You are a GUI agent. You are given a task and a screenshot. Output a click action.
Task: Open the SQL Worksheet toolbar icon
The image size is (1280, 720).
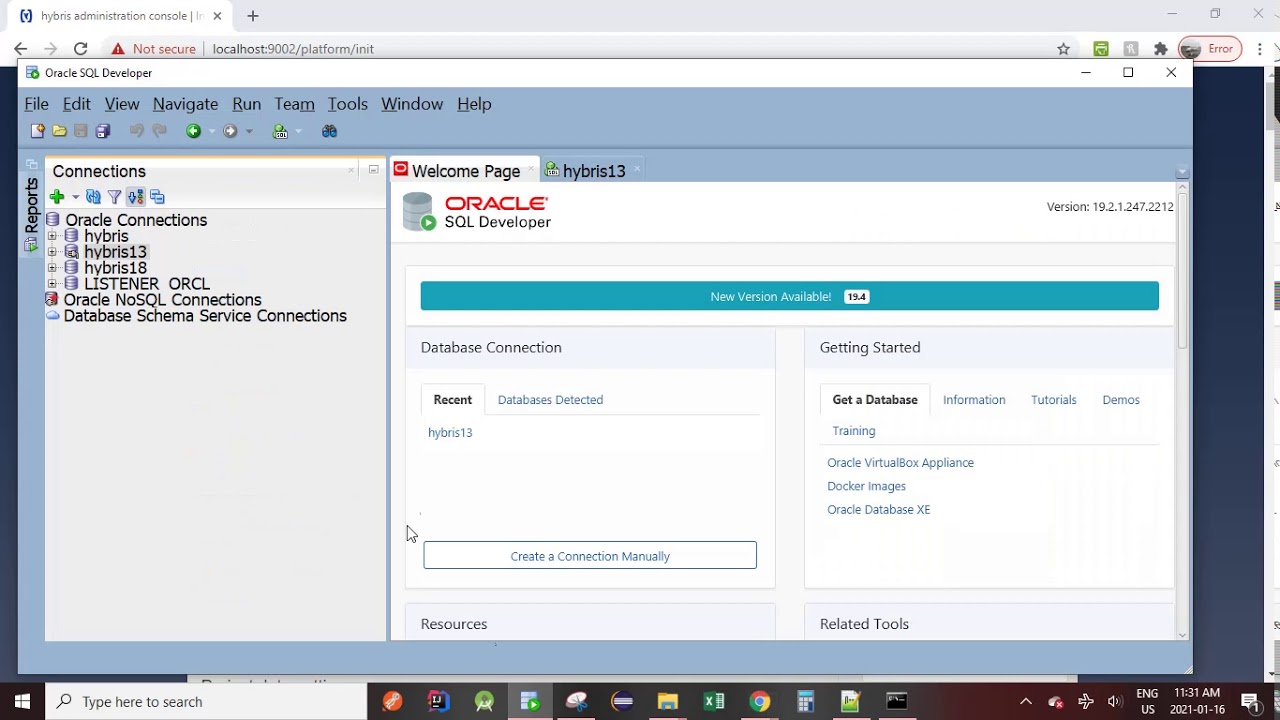coord(280,131)
